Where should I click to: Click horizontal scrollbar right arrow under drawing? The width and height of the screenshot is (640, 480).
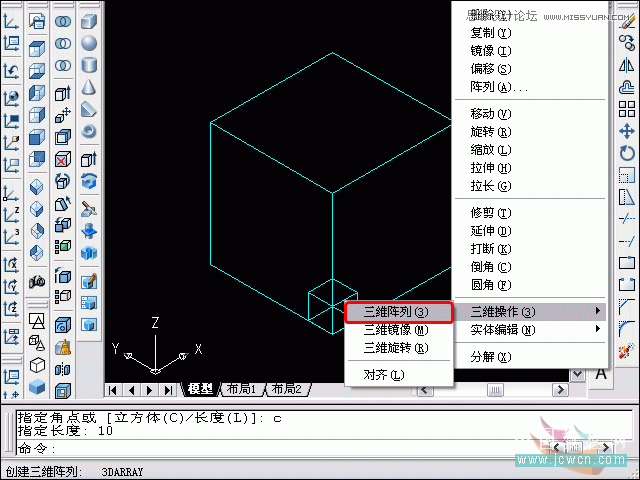[560, 390]
